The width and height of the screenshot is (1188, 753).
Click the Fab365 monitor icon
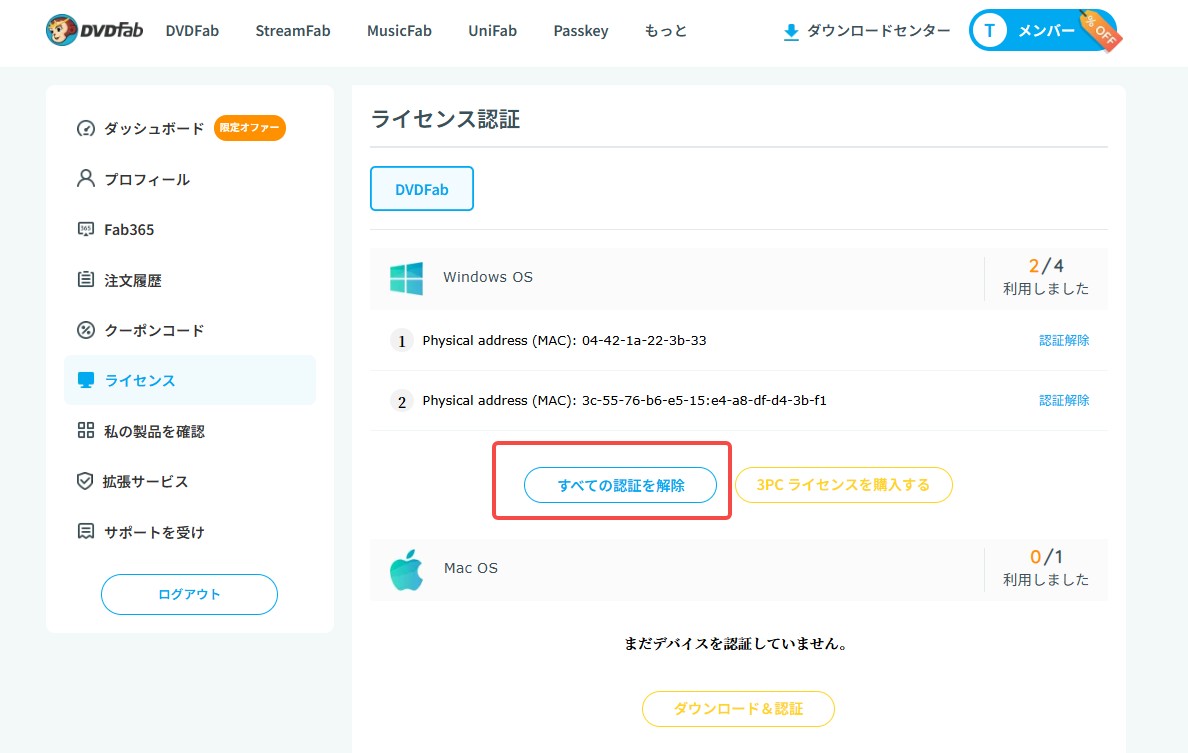(86, 229)
